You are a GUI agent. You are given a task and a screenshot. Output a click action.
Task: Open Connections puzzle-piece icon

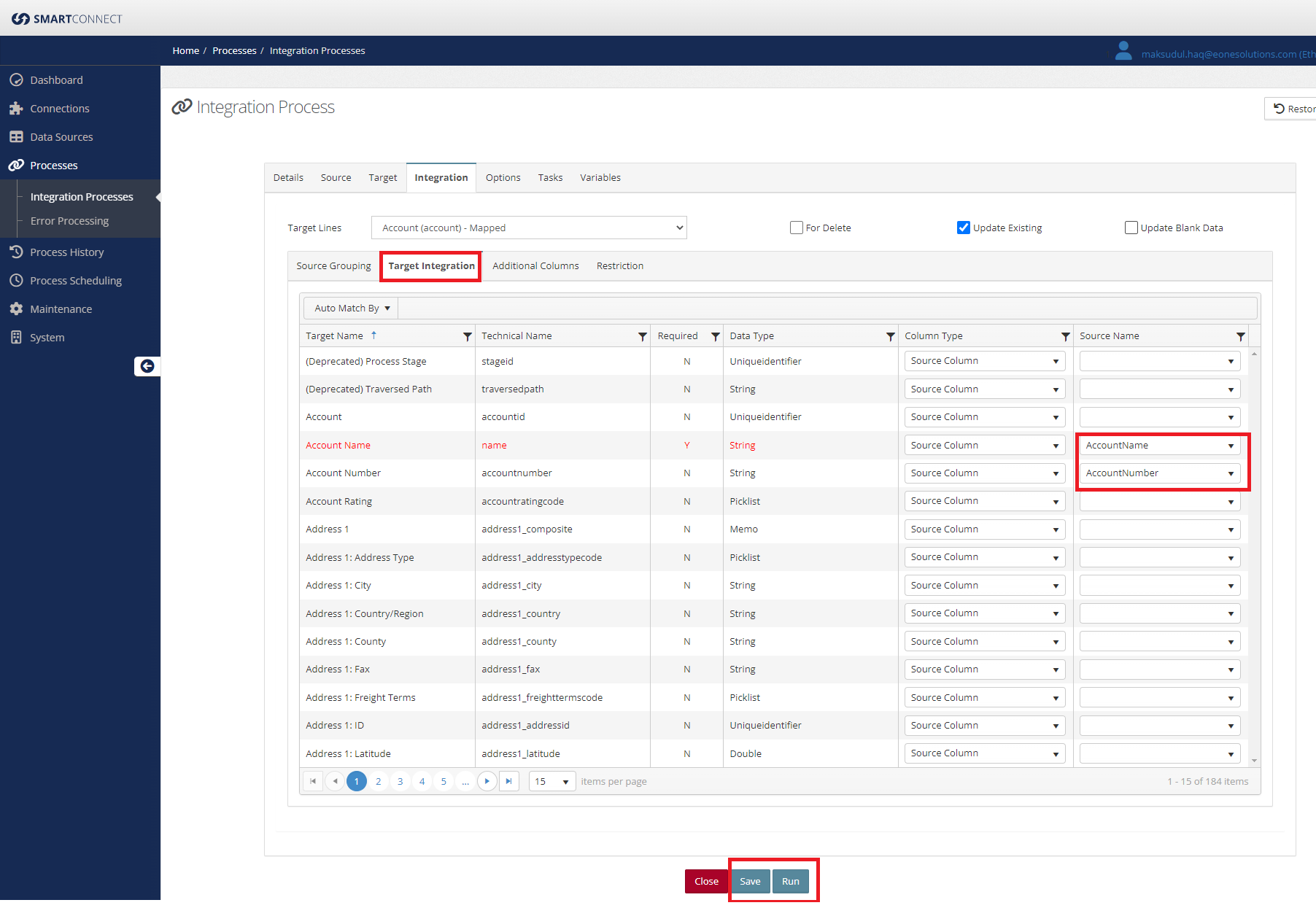click(16, 108)
